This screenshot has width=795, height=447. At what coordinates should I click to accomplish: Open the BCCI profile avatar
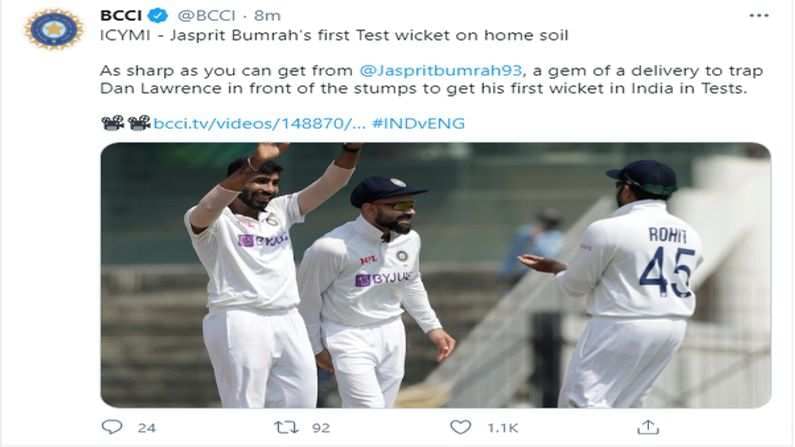pos(54,29)
